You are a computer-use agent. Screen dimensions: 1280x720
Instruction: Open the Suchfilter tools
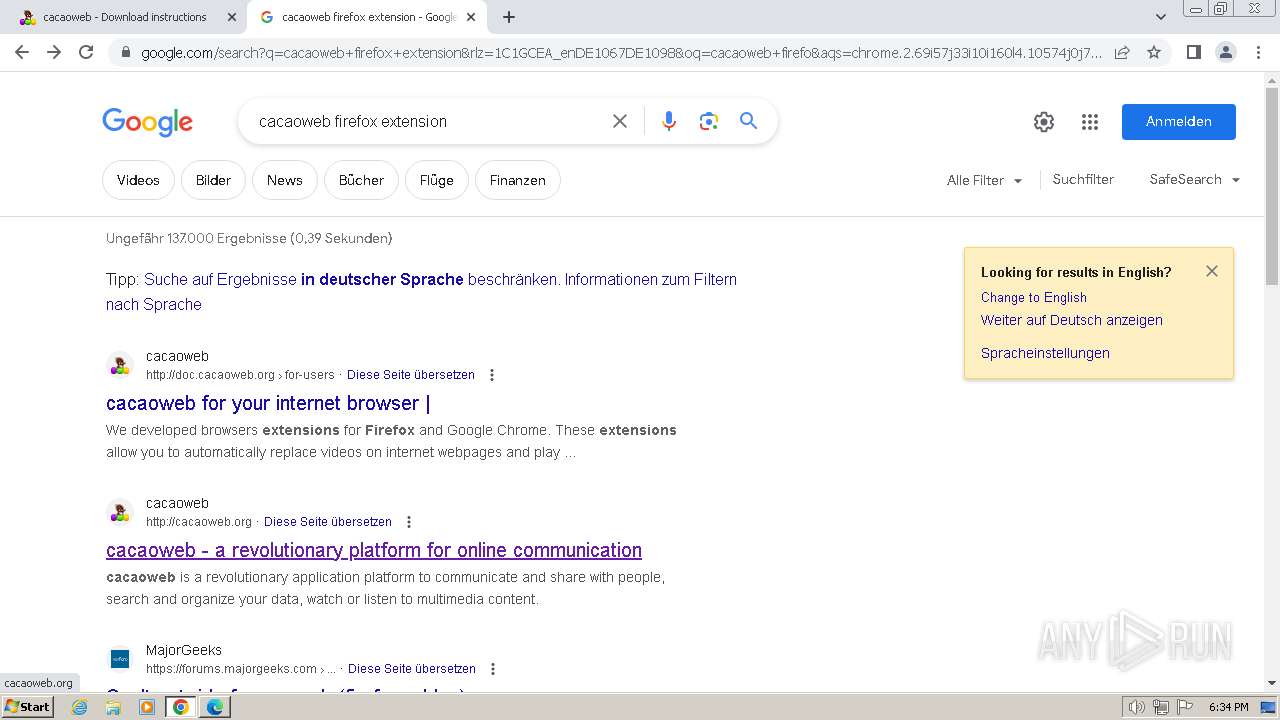[1083, 179]
